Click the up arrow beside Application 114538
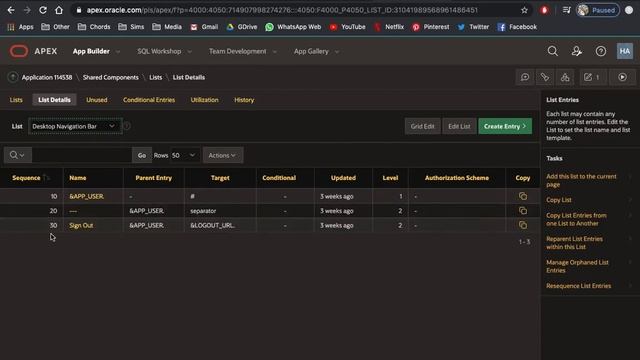This screenshot has height=360, width=640. (x=13, y=77)
